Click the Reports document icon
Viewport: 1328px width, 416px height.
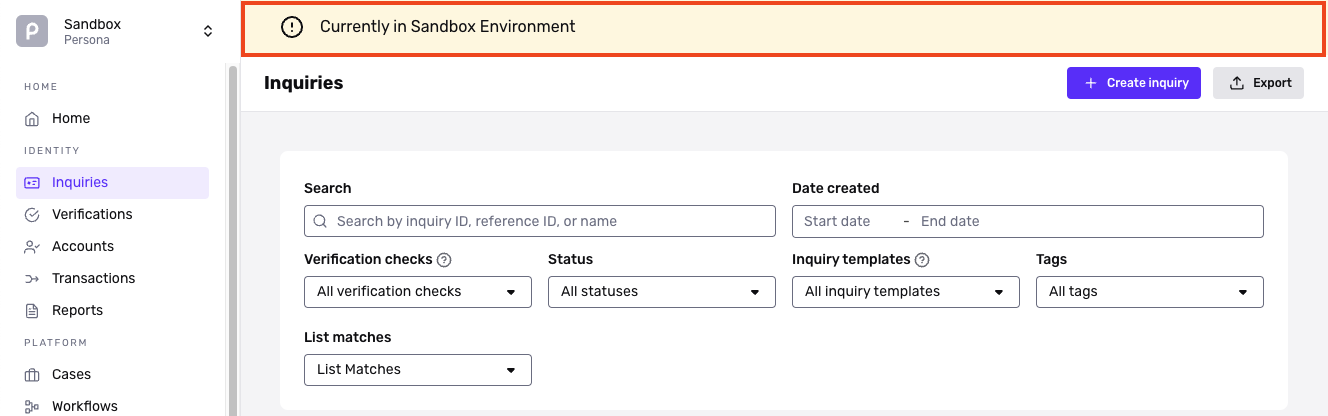32,311
